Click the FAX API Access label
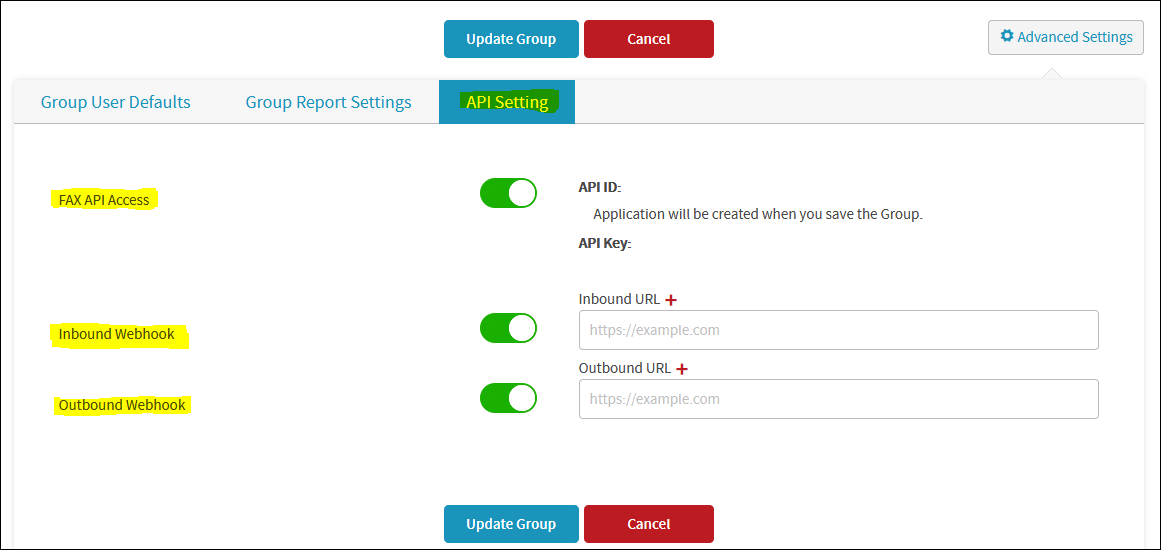 coord(104,200)
